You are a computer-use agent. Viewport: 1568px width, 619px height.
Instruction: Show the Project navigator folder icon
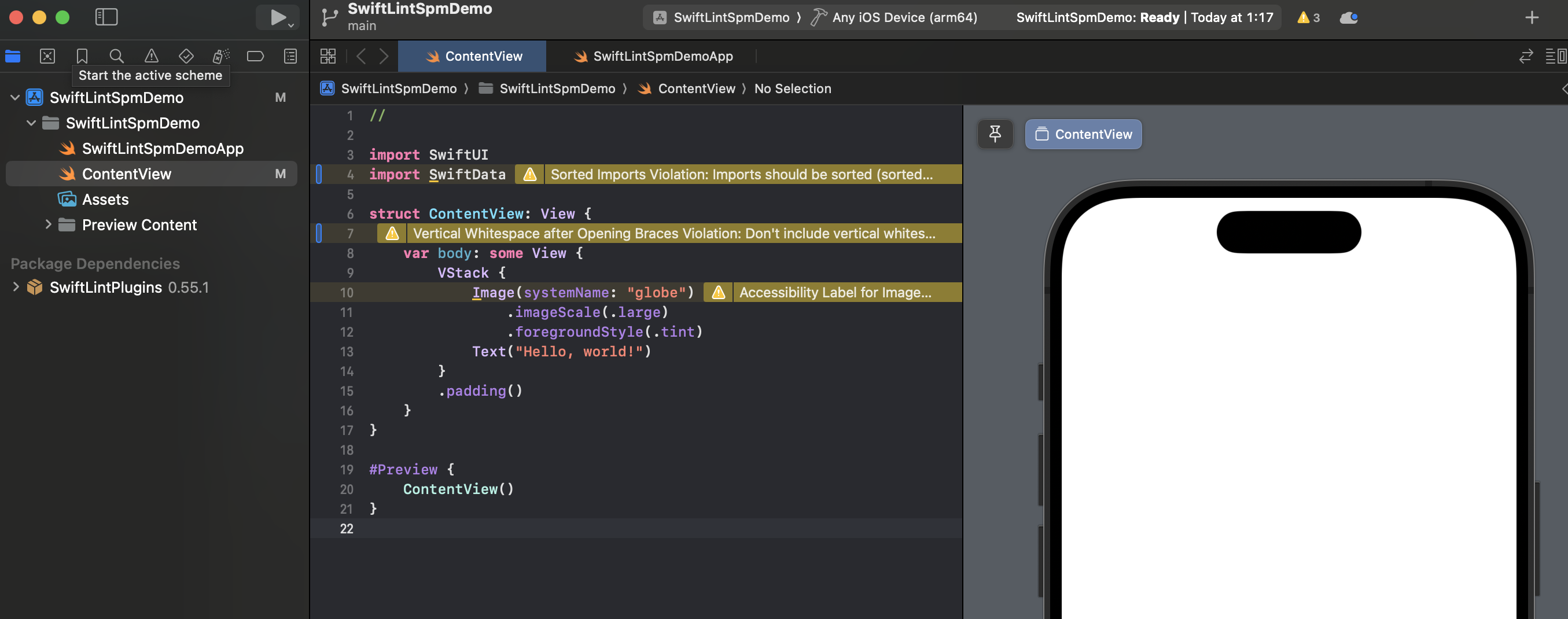tap(13, 57)
